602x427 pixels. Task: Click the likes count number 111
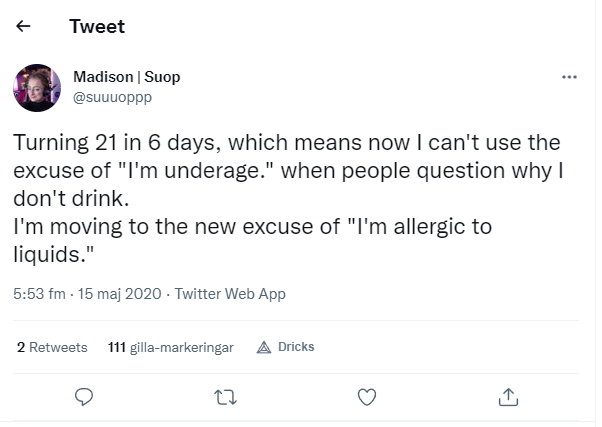coord(117,347)
